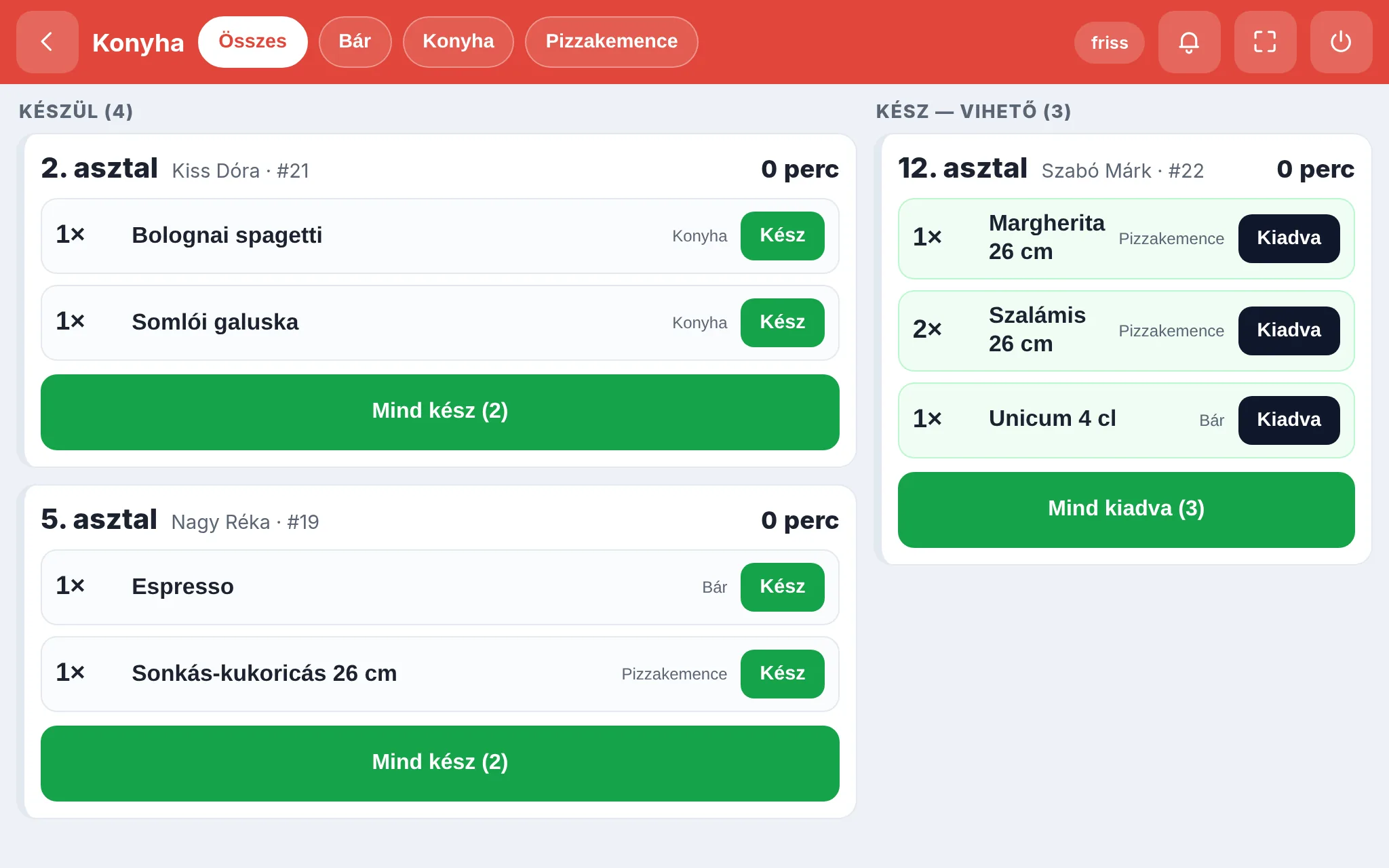The width and height of the screenshot is (1389, 868).
Task: Switch to the Pizzakemence filter tab
Action: coord(612,41)
